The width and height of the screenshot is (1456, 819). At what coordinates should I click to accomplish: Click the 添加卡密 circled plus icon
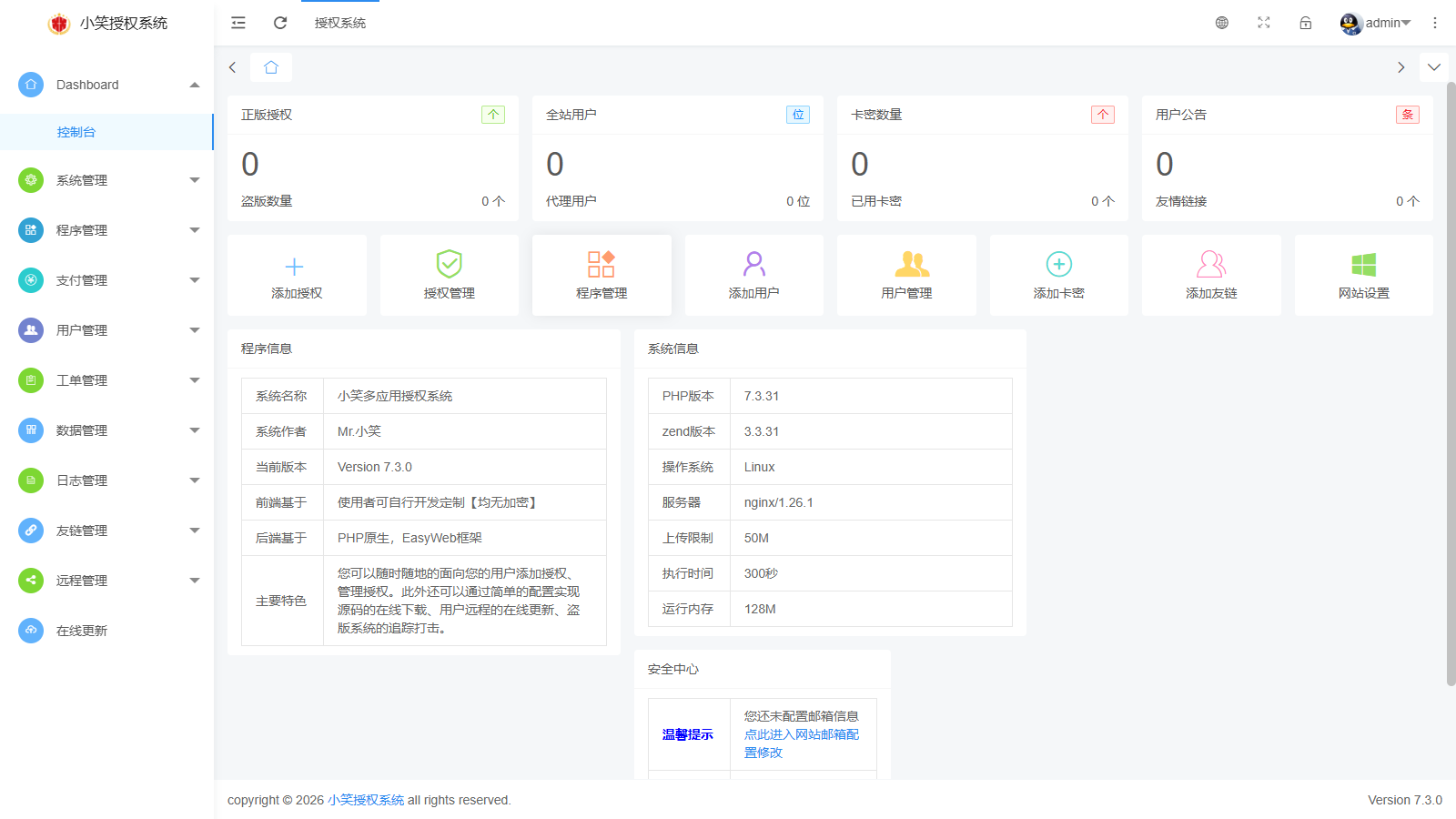(x=1058, y=265)
